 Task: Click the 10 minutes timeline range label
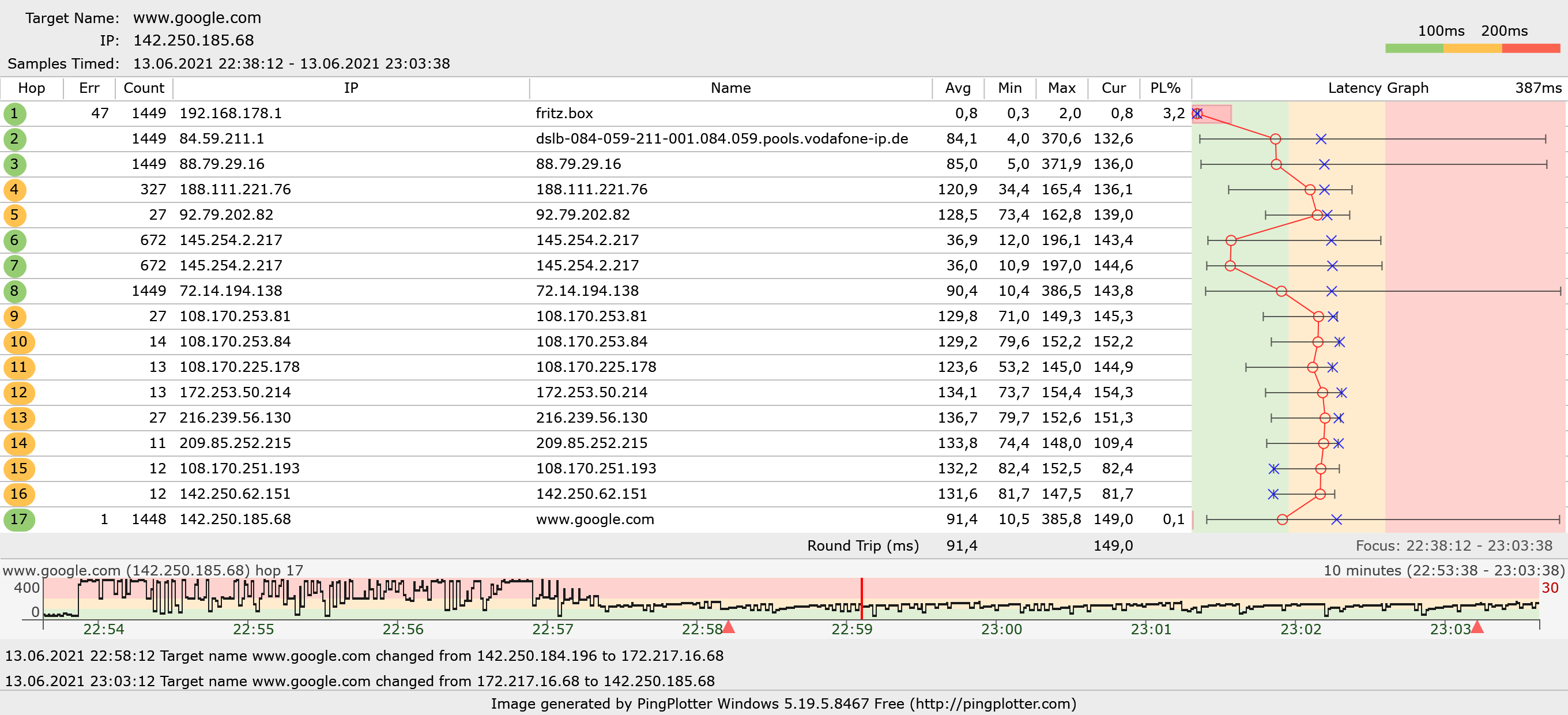coord(1444,571)
